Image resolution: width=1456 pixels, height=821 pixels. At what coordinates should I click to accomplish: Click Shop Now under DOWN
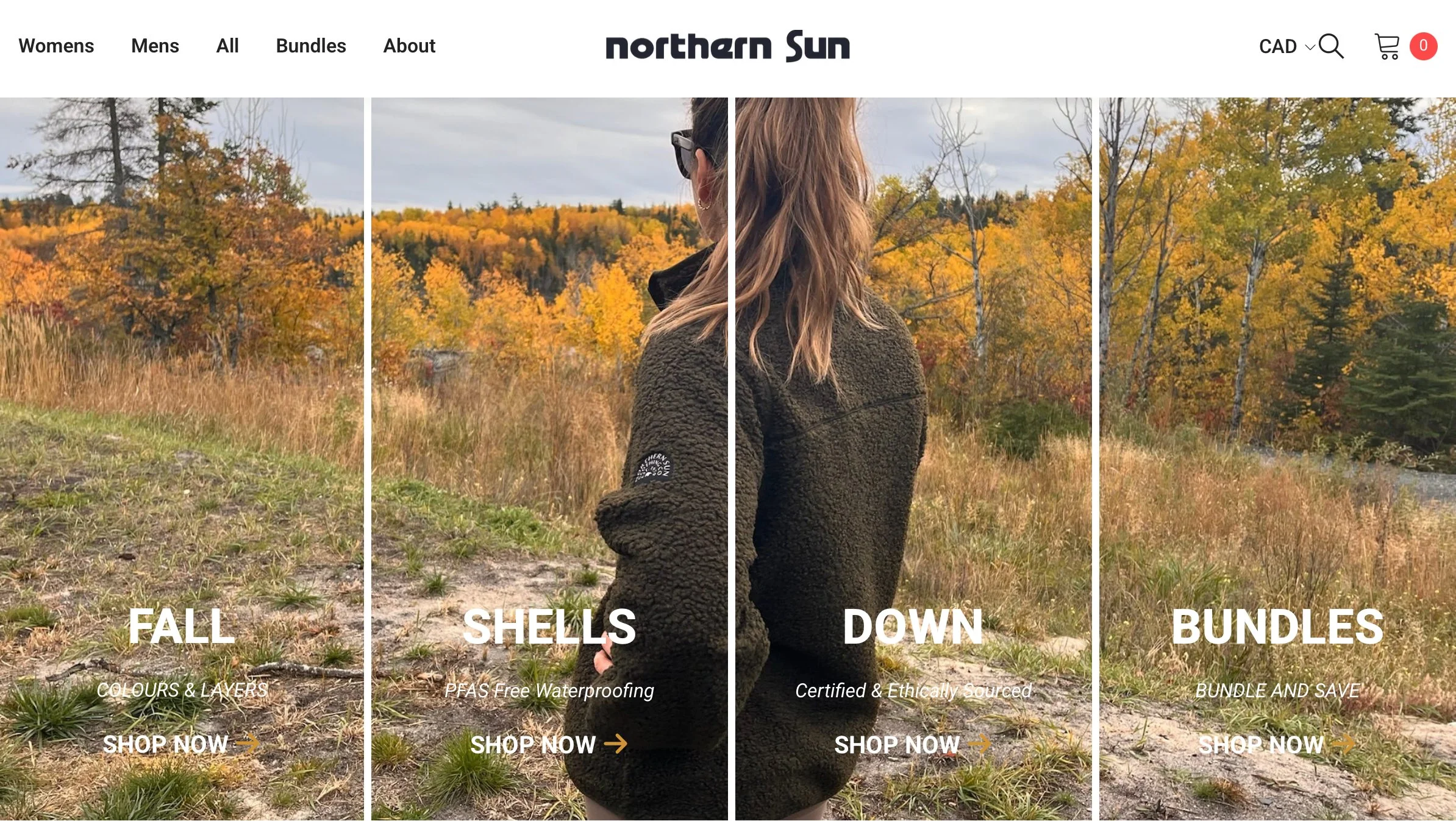[897, 744]
